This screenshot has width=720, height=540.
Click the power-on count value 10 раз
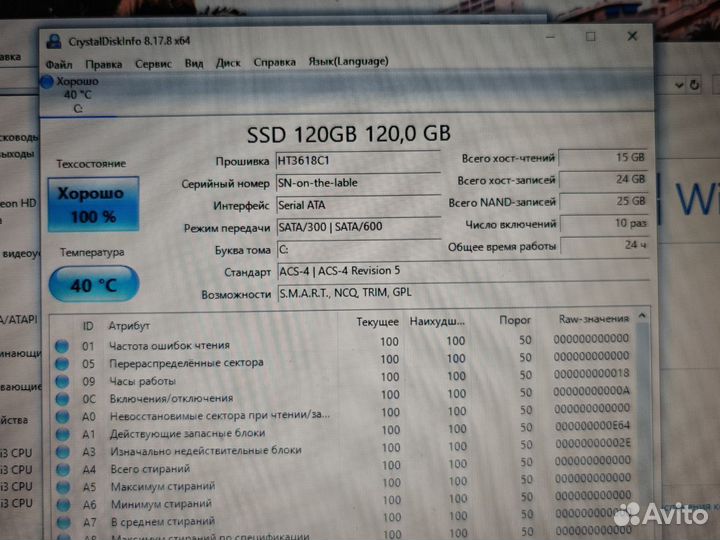point(604,224)
